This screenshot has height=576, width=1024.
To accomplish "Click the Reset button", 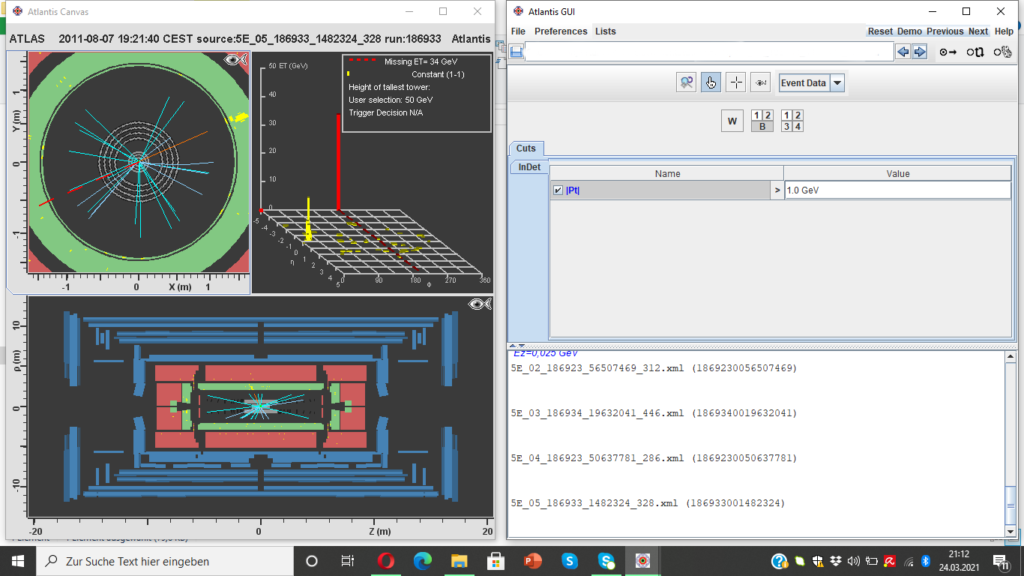I will 880,31.
